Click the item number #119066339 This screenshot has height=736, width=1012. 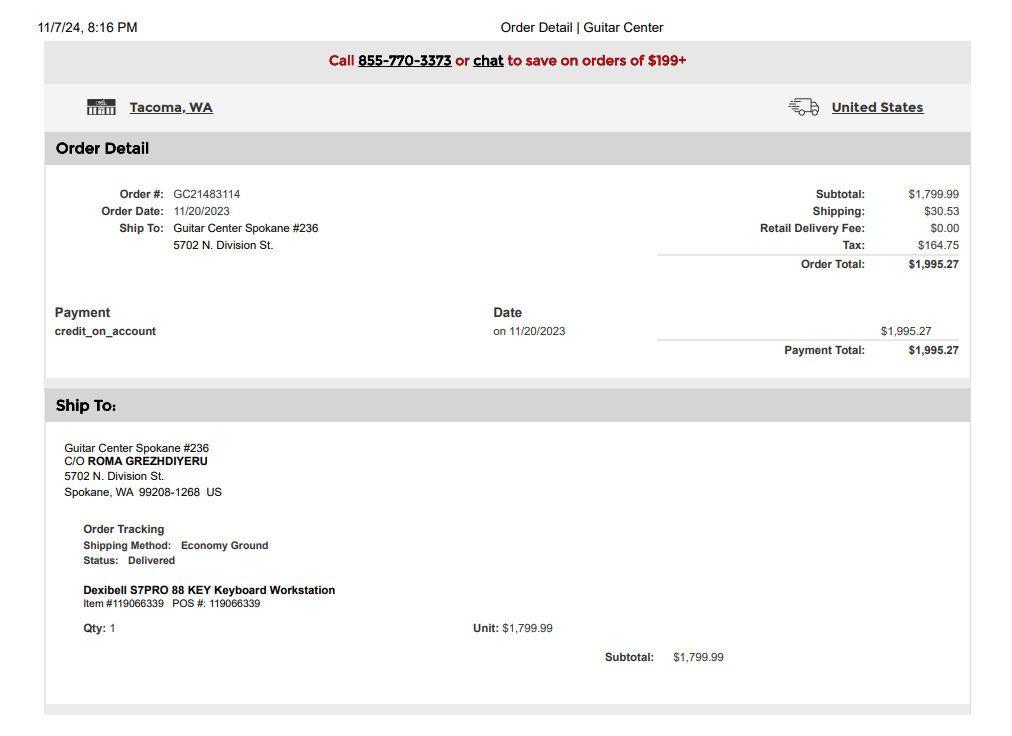pos(123,604)
